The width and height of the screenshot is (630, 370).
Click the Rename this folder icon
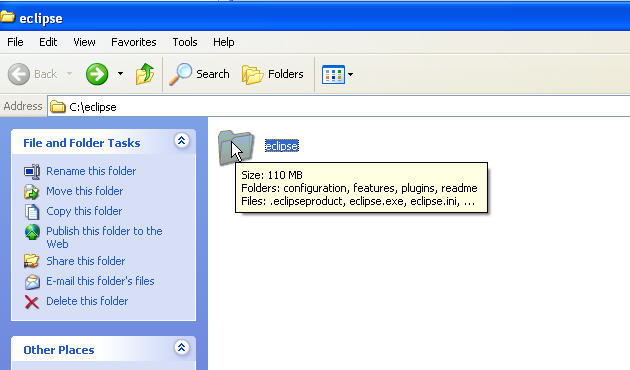(x=32, y=172)
